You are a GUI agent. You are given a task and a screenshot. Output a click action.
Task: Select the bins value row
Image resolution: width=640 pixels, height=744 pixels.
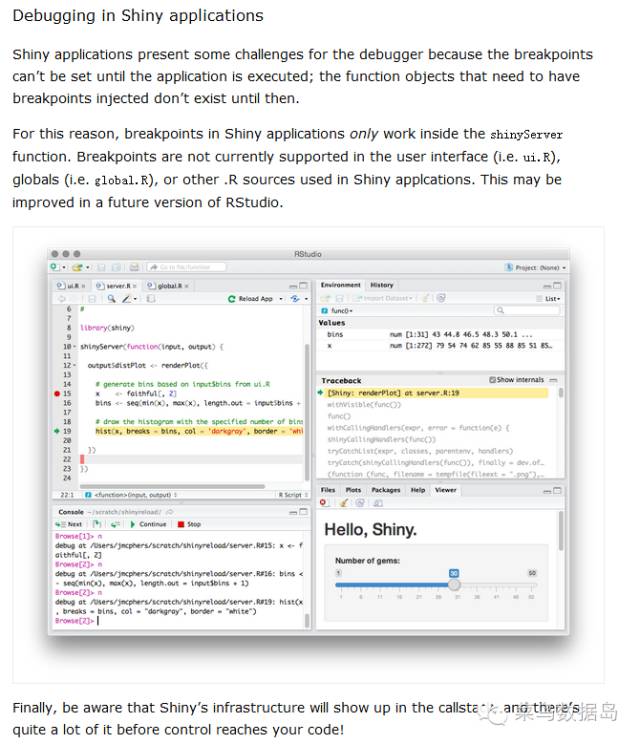[x=440, y=335]
